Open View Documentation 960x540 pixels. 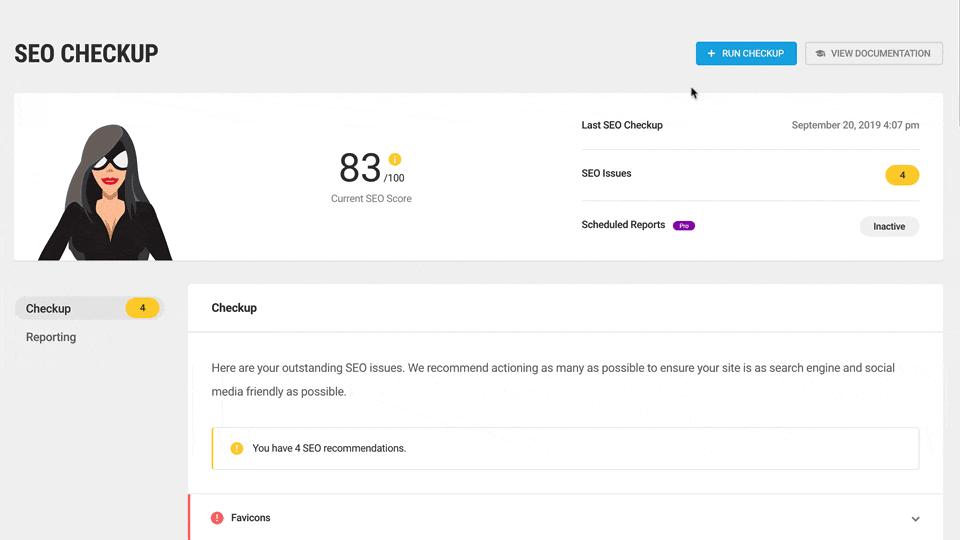coord(873,54)
